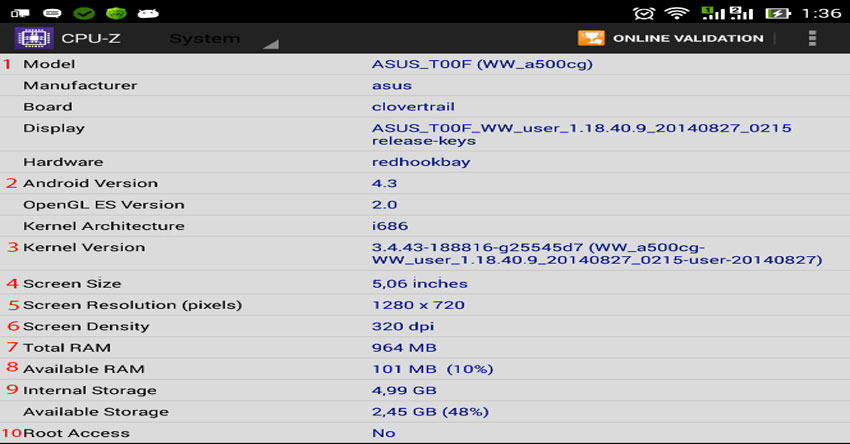This screenshot has height=444, width=850.
Task: Open the System tab dropdown
Action: [x=223, y=39]
